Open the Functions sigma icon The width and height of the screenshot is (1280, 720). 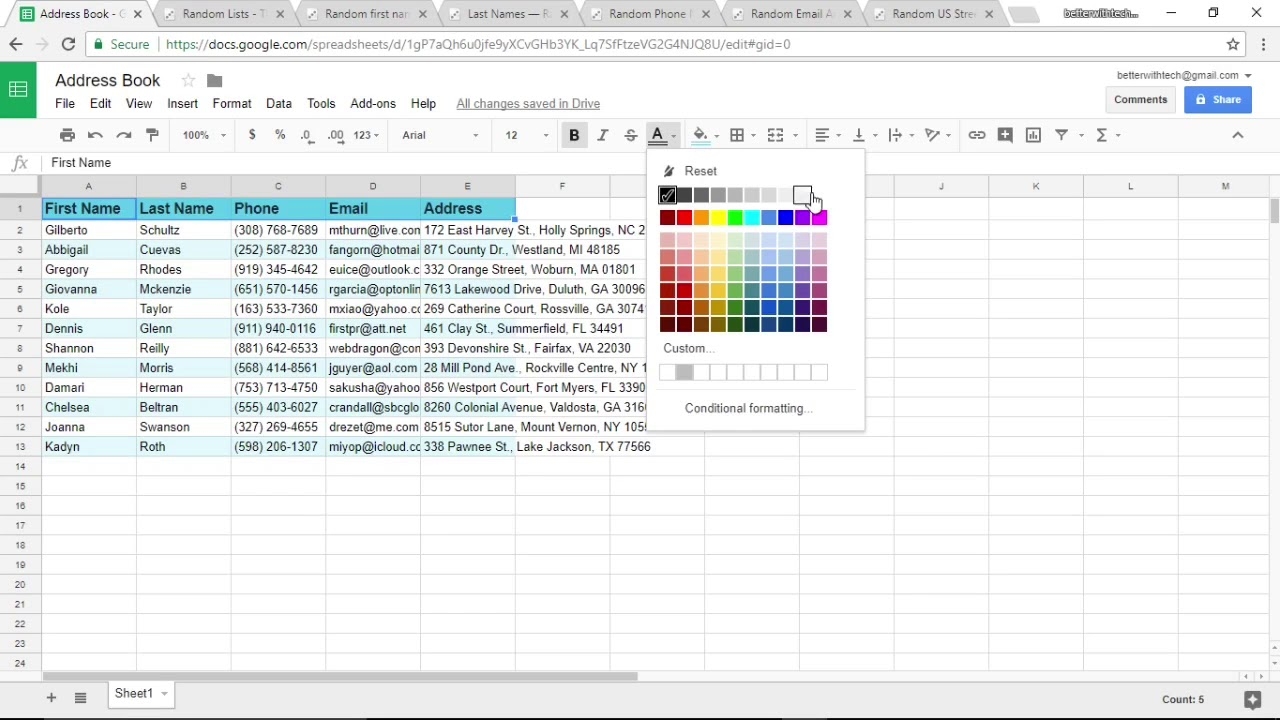[1101, 135]
